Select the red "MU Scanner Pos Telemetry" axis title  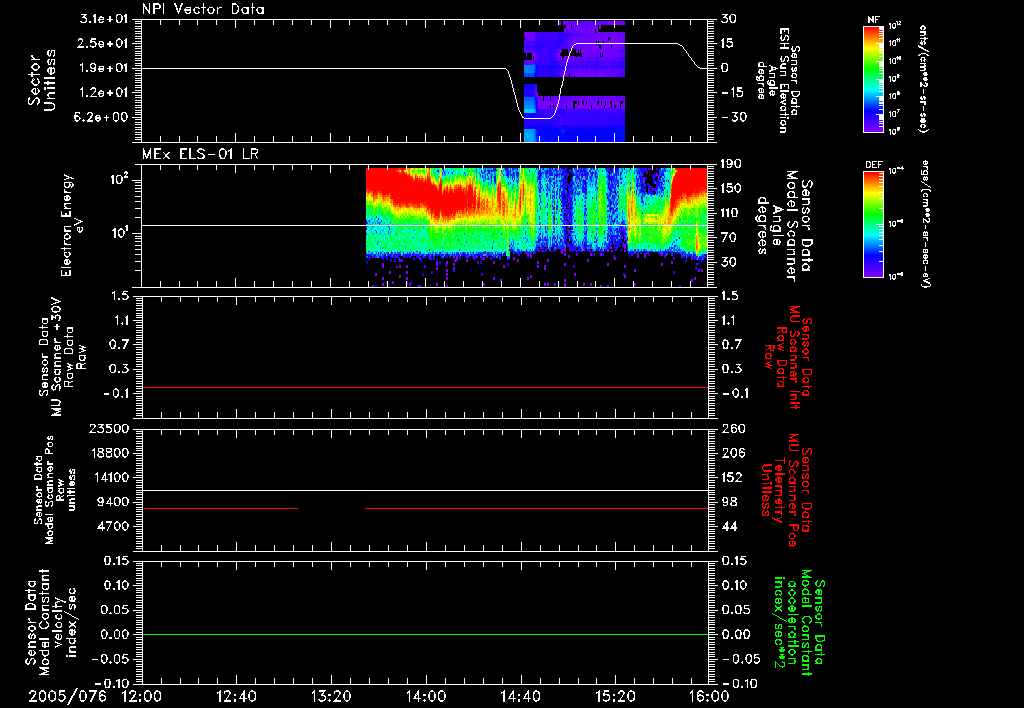786,490
